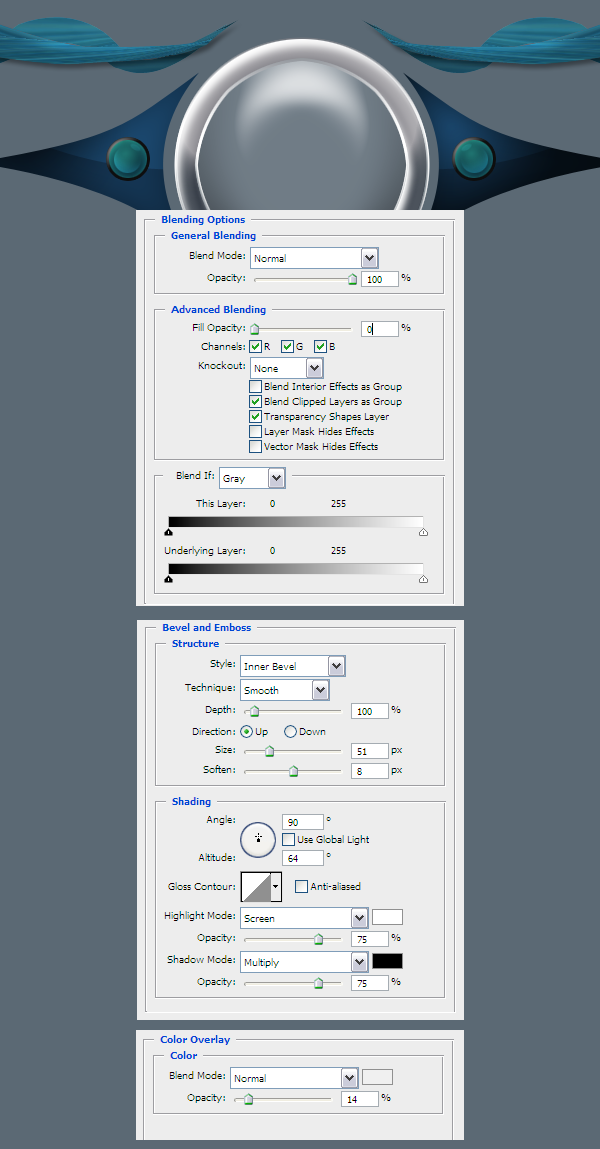The width and height of the screenshot is (600, 1149).
Task: Disable Transparency Shapes Layer checkbox
Action: point(255,416)
